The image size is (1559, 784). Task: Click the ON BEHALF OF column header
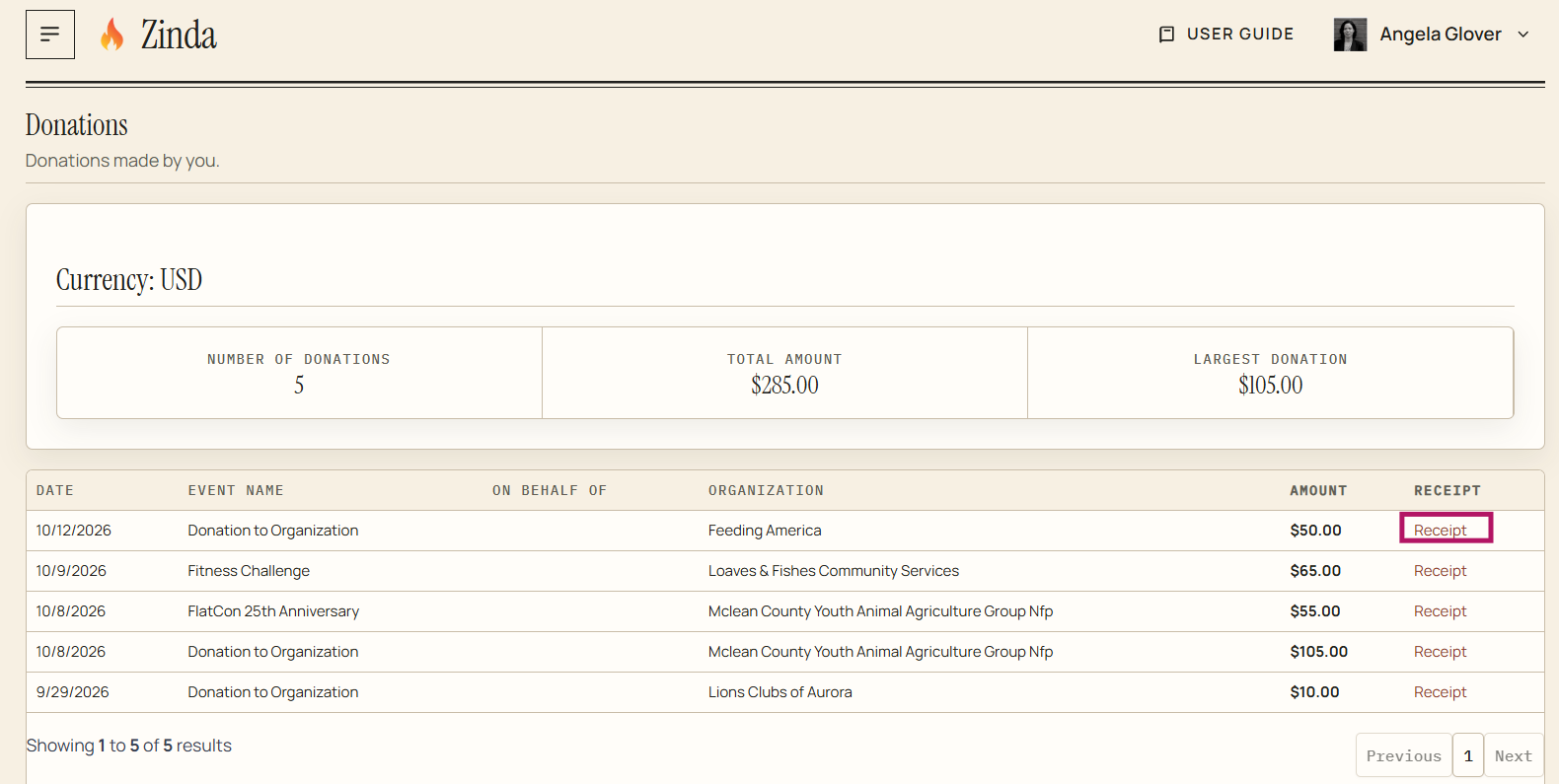(550, 490)
